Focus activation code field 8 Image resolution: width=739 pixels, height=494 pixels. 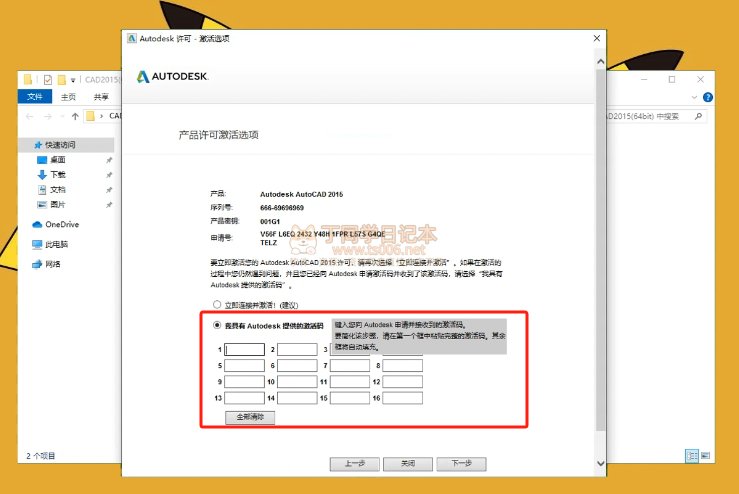click(x=402, y=365)
